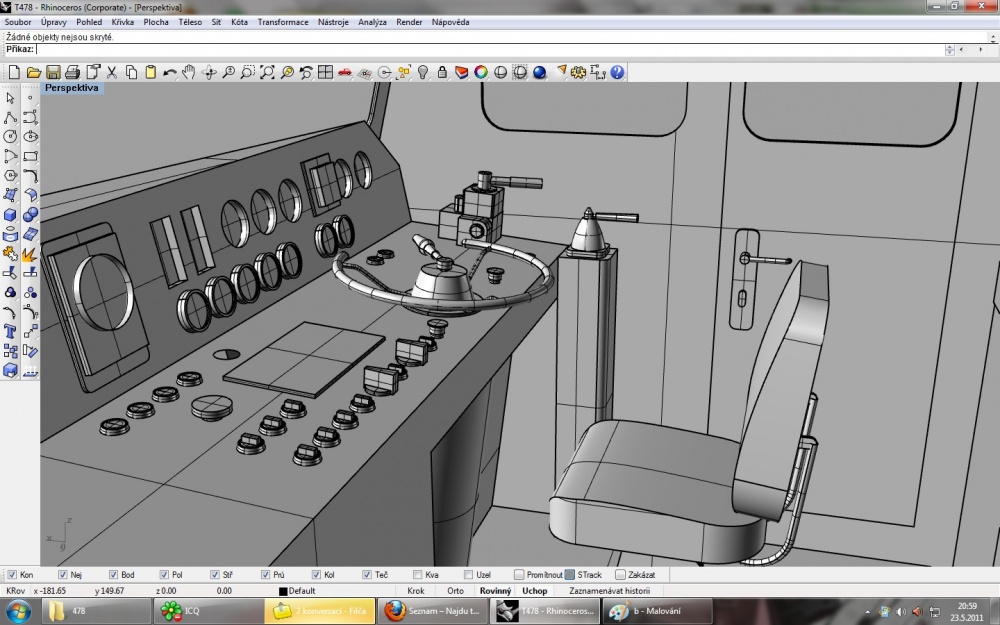
Task: Toggle the Stř osnap checkbox
Action: [215, 575]
